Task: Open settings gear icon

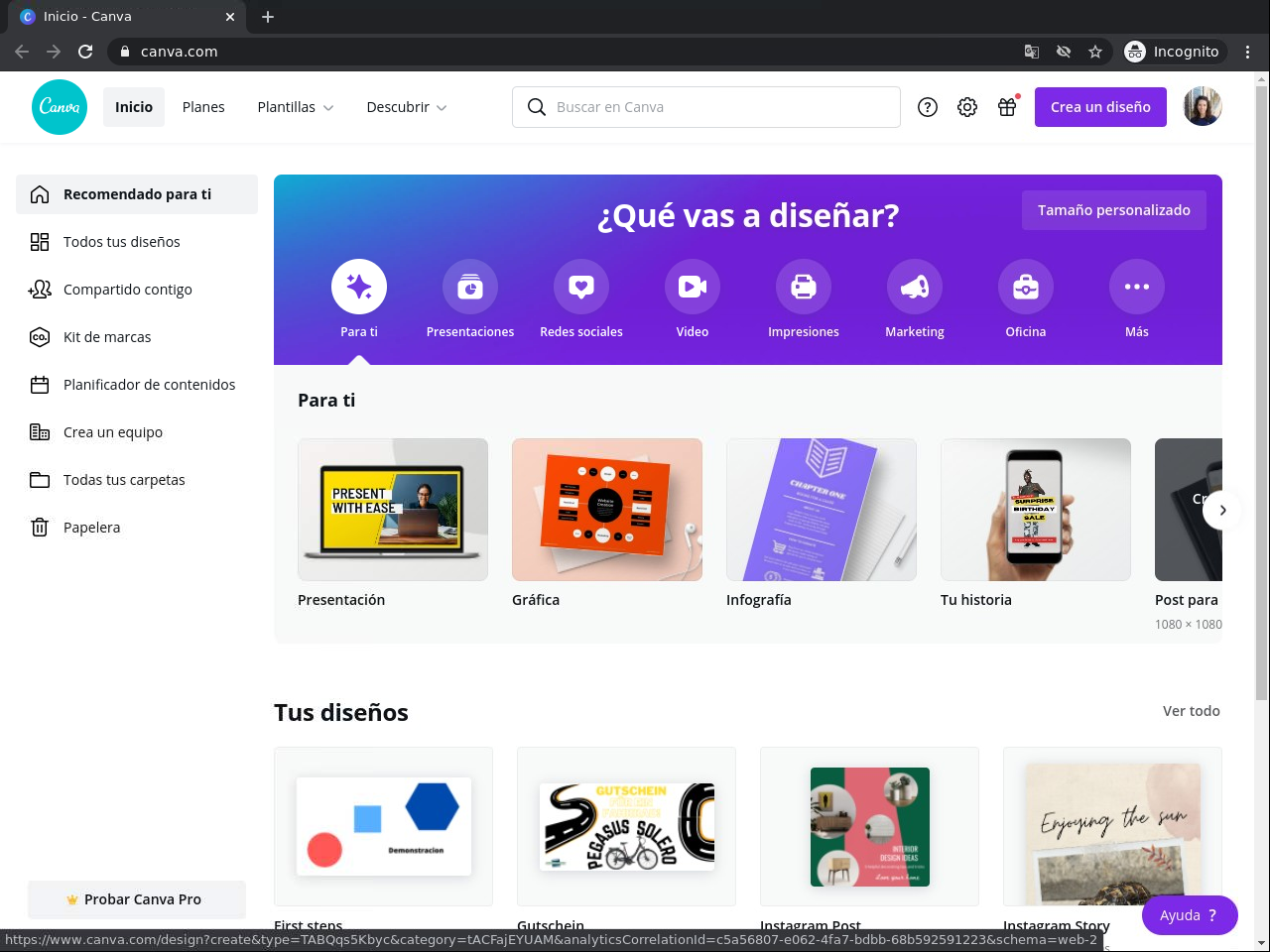Action: 967,107
